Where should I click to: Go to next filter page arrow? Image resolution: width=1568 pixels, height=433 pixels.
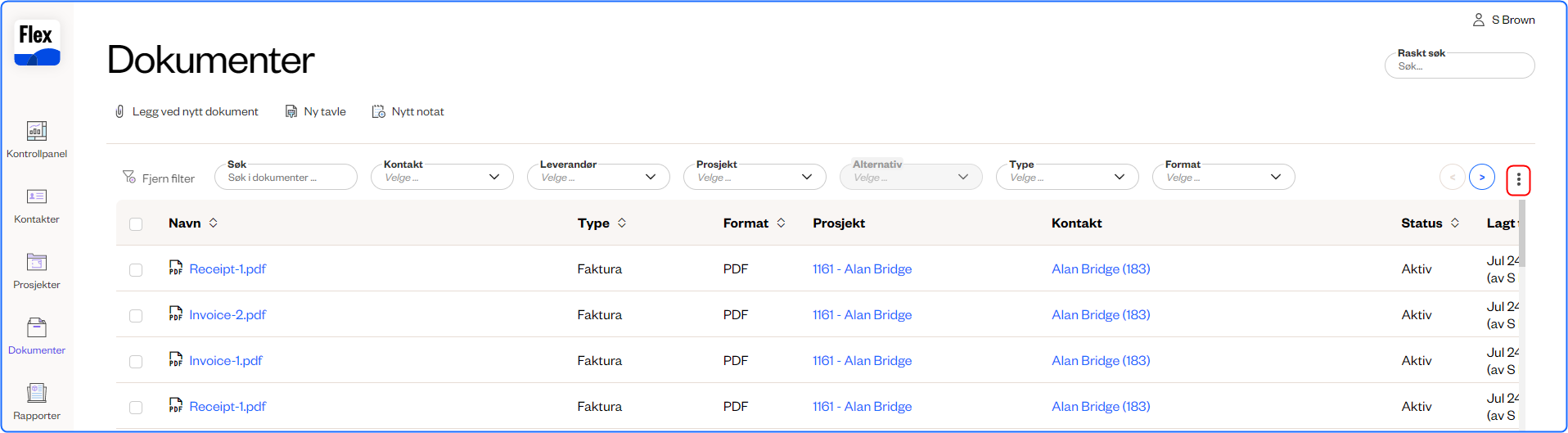(1481, 177)
